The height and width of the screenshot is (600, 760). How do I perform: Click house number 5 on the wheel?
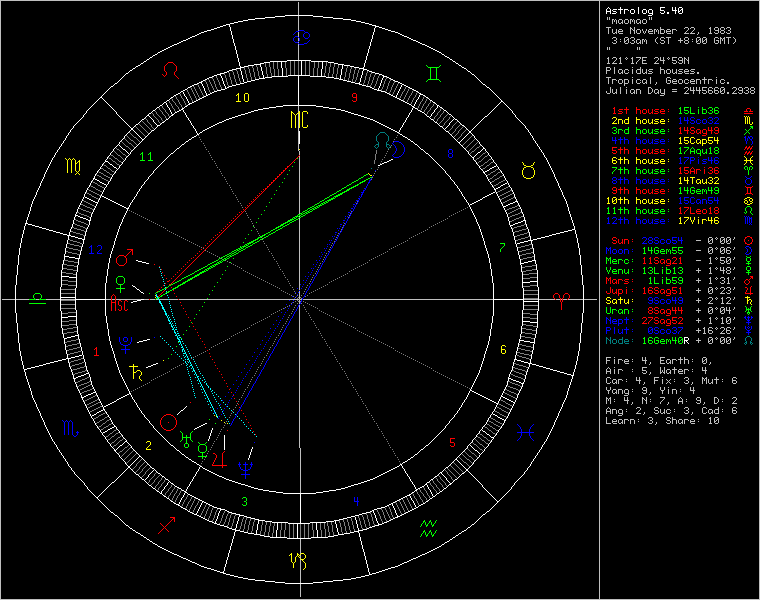coord(452,442)
